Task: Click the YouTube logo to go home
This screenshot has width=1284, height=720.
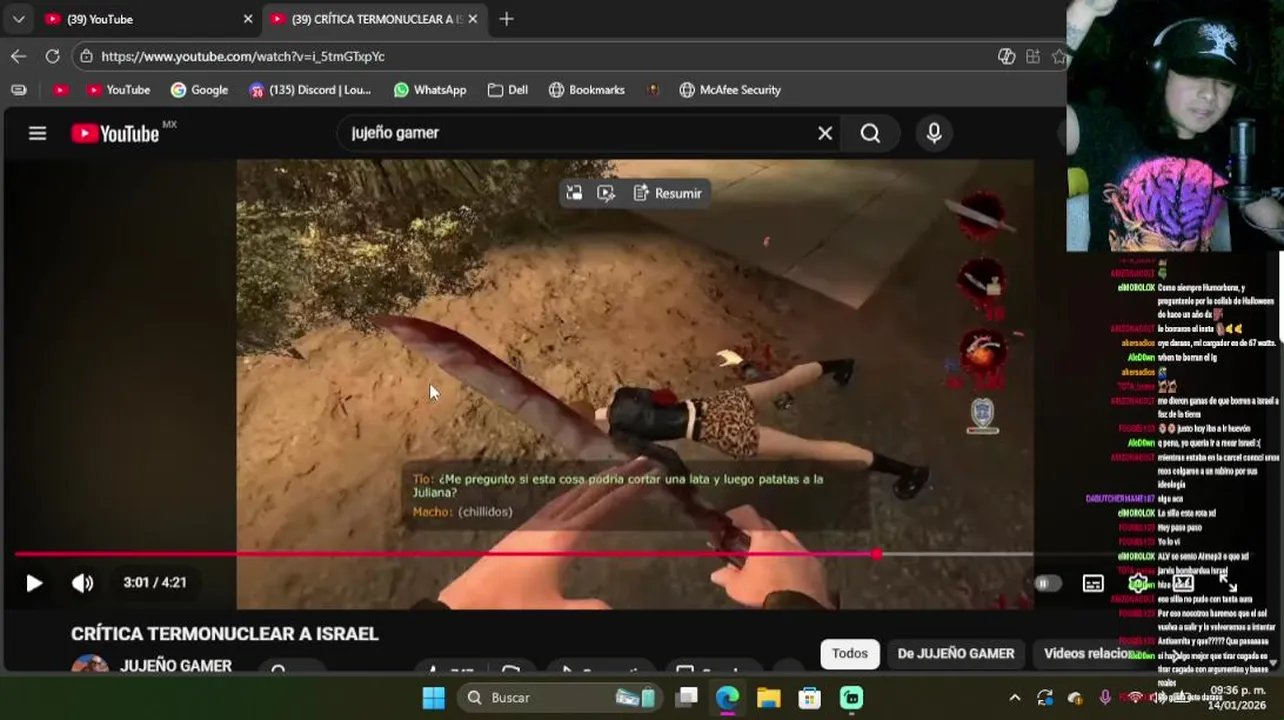Action: pyautogui.click(x=115, y=133)
